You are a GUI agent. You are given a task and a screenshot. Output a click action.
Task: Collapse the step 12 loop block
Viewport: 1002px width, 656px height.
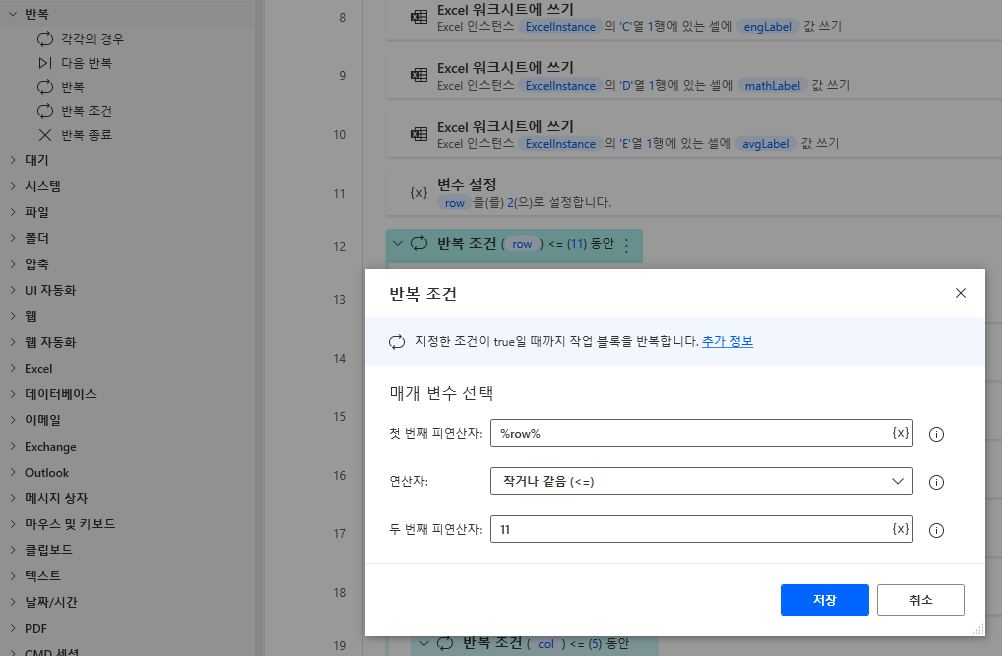tap(397, 243)
